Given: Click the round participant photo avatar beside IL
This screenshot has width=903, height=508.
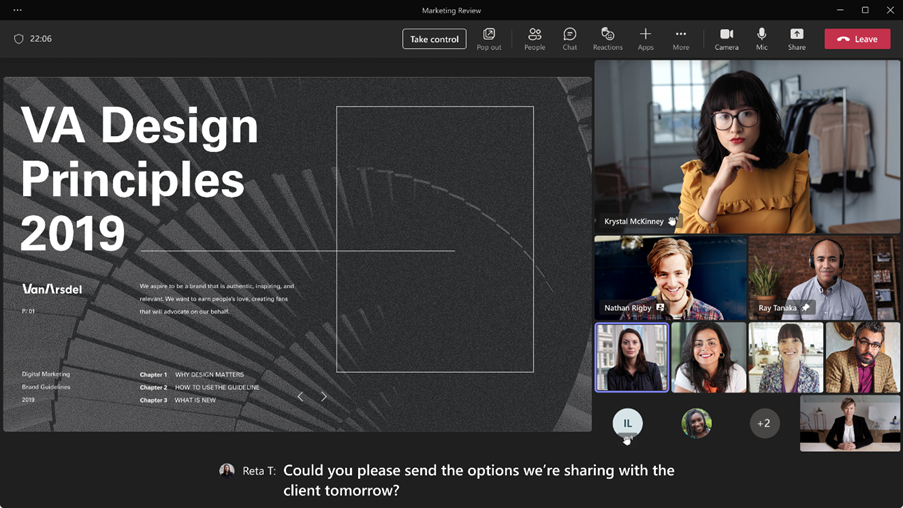Looking at the screenshot, I should point(696,423).
